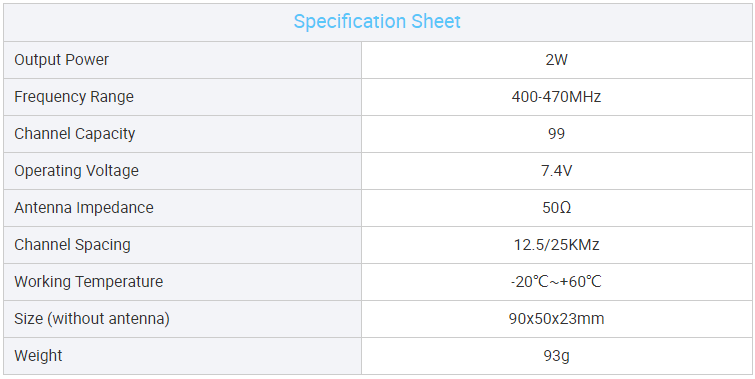Select the Output Power label cell
This screenshot has width=755, height=379.
tap(182, 60)
